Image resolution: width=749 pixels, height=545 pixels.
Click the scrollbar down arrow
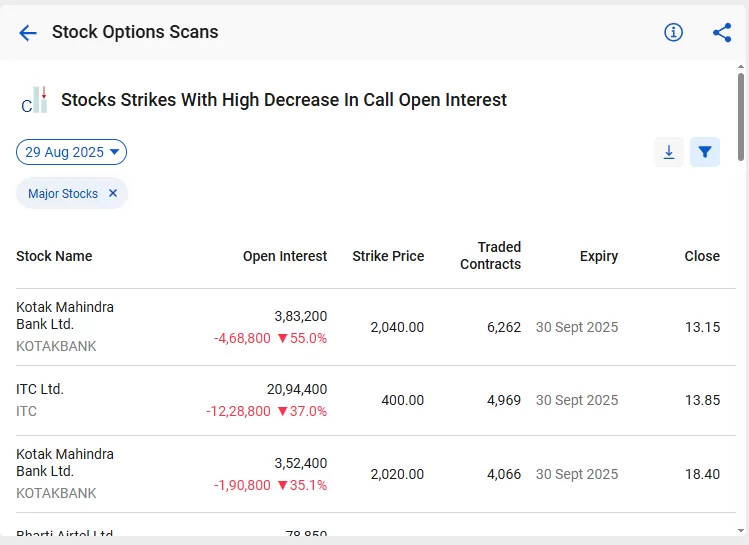click(x=740, y=531)
